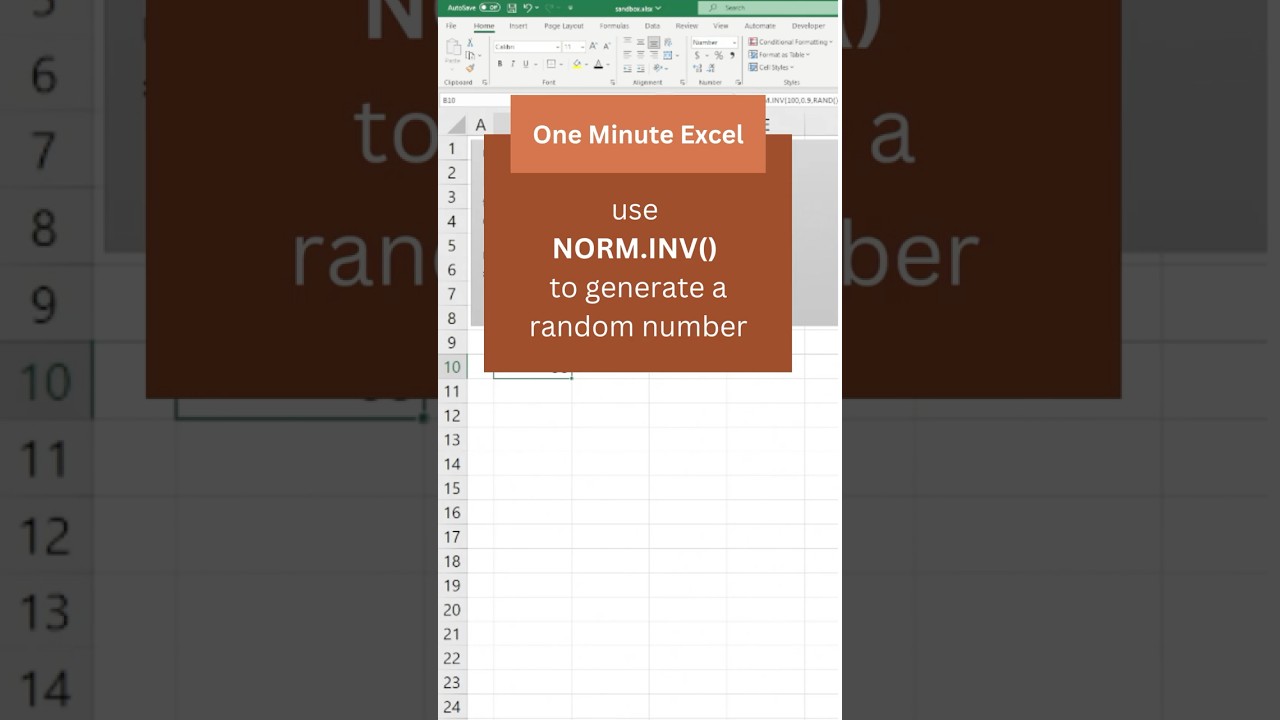The height and width of the screenshot is (720, 1280).
Task: Click Increase Decimal icon
Action: pos(698,68)
